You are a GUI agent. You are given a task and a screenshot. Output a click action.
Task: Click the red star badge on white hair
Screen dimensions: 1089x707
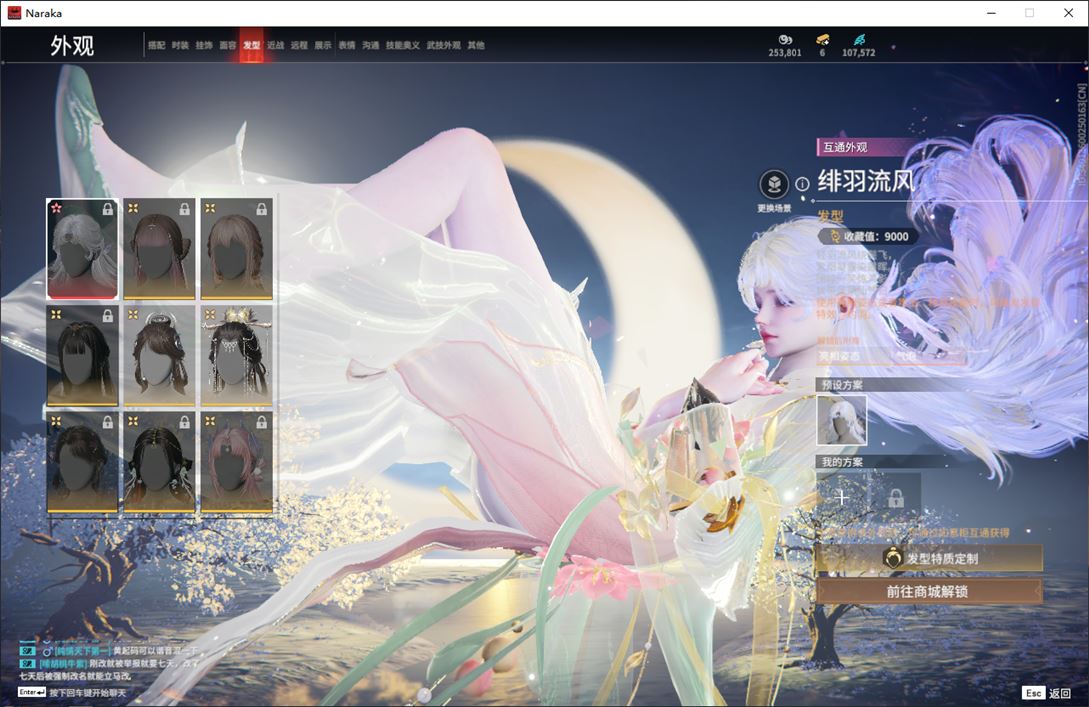coord(56,208)
